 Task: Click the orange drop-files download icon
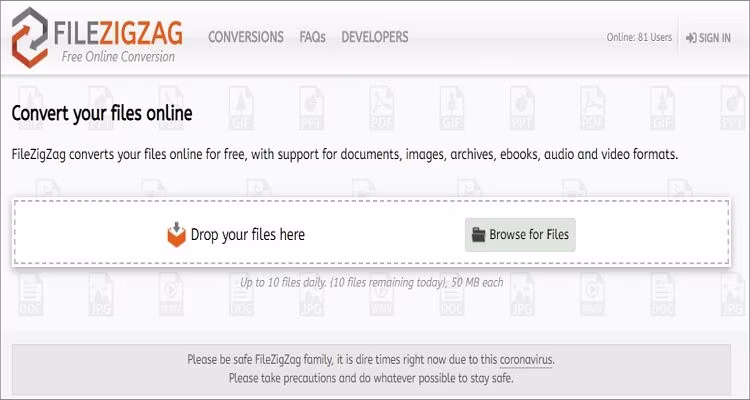176,234
